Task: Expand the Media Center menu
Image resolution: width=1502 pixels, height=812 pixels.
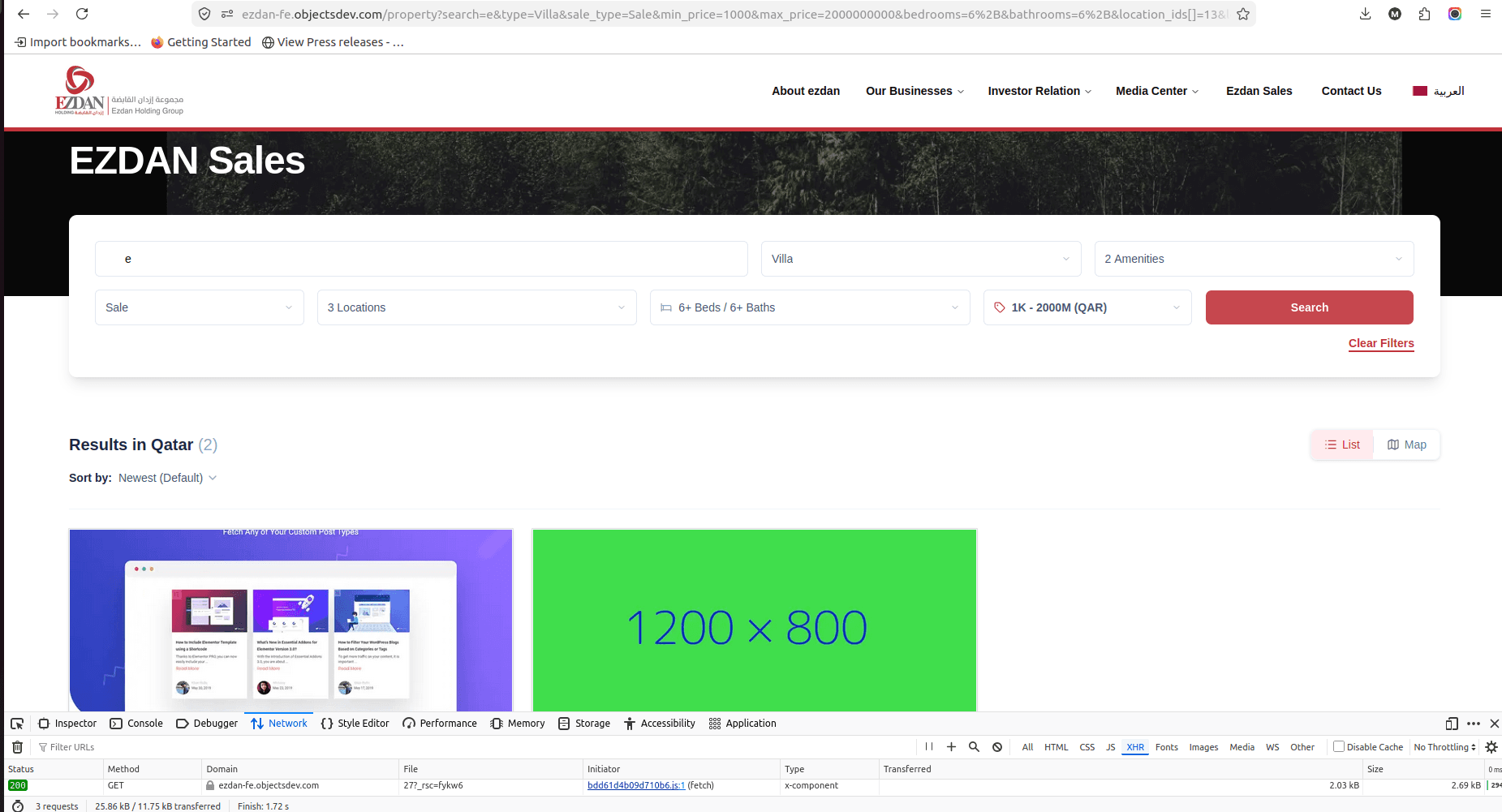Action: pos(1157,91)
